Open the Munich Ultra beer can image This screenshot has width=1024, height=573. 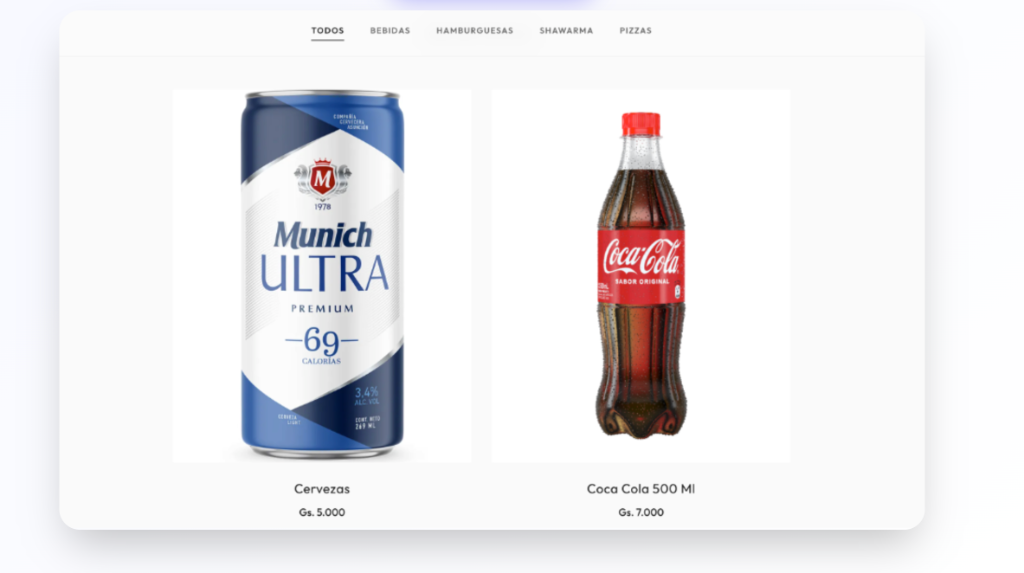[x=322, y=276]
